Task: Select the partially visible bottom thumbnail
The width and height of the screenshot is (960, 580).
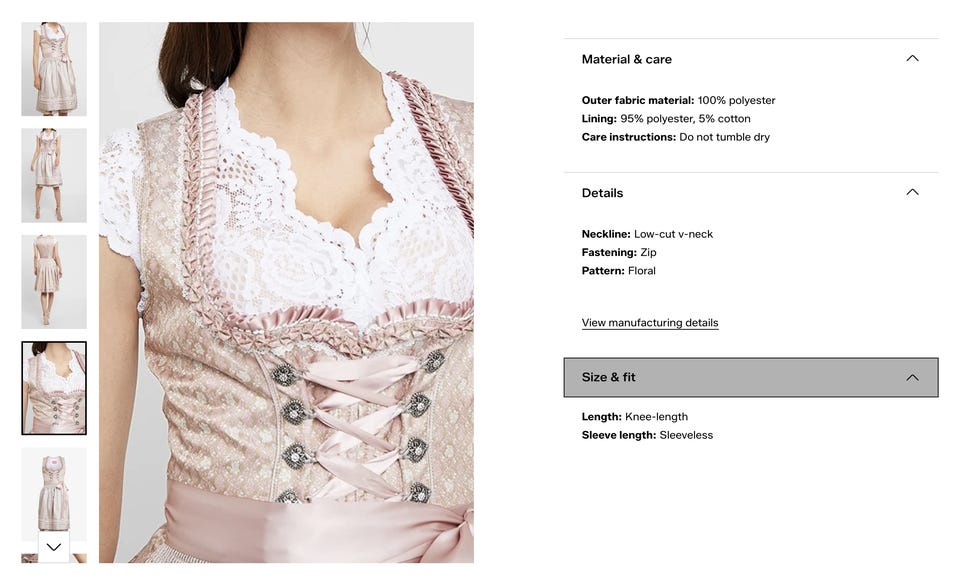Action: (x=54, y=558)
